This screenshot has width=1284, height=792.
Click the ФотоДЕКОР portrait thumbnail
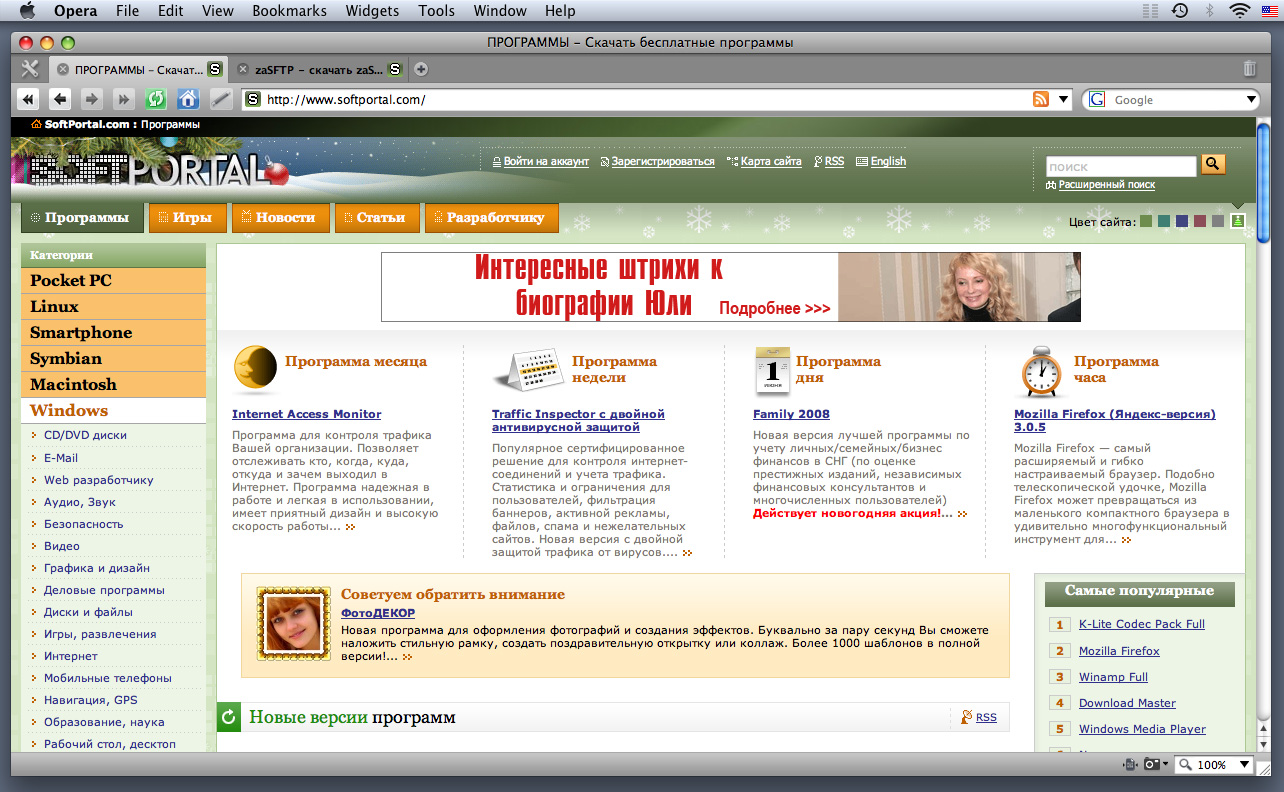(293, 624)
